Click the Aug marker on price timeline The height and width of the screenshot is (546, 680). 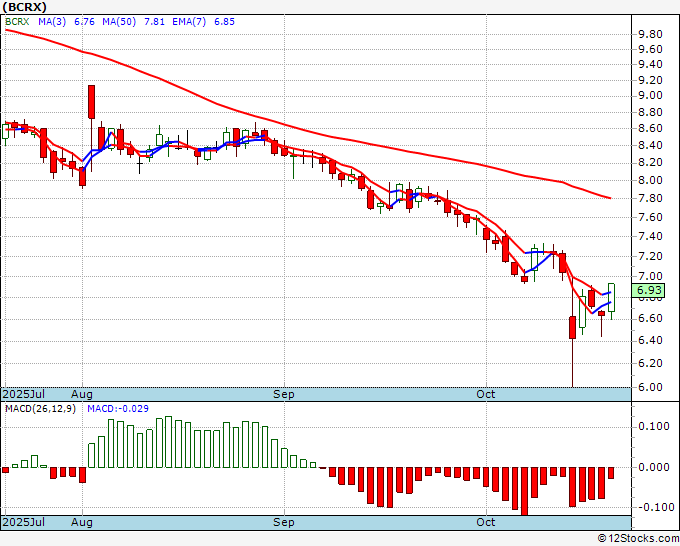(82, 394)
